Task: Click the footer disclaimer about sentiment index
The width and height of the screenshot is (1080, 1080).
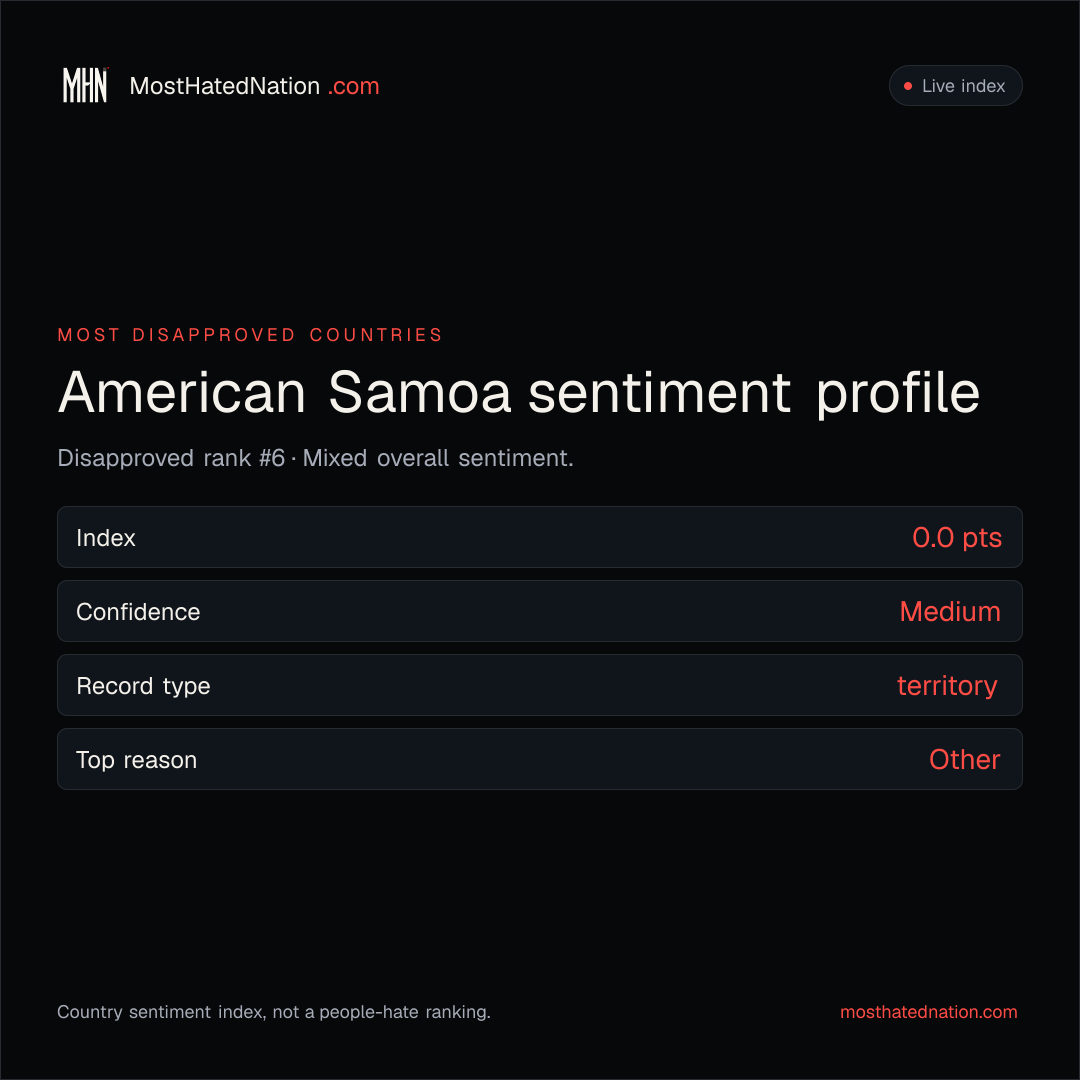Action: point(273,1012)
